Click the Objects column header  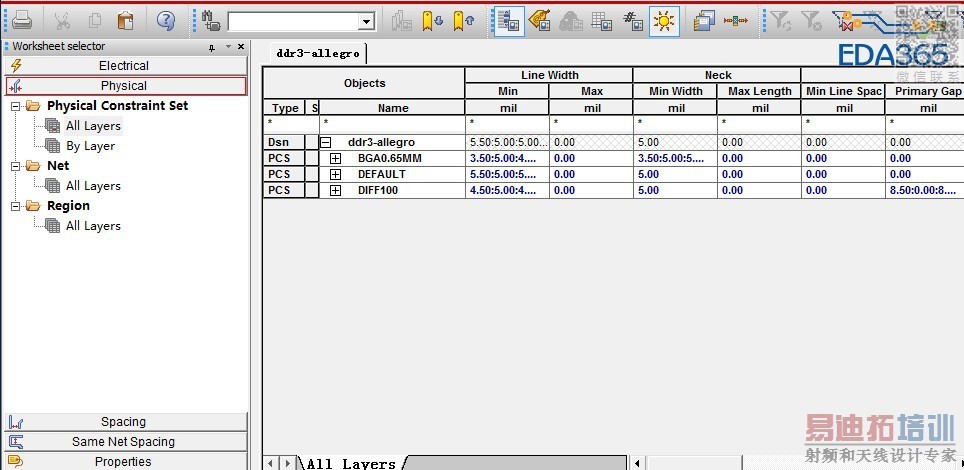coord(365,83)
